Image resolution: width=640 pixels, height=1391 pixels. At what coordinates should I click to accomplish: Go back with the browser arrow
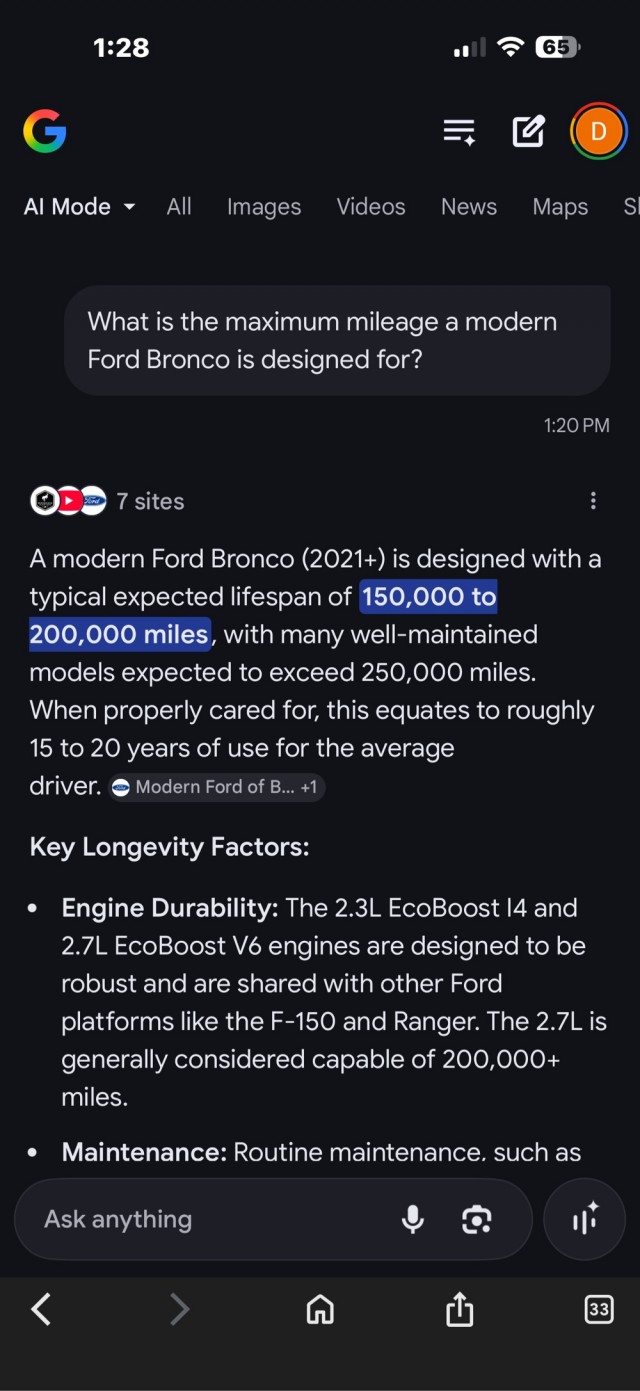tap(41, 1309)
